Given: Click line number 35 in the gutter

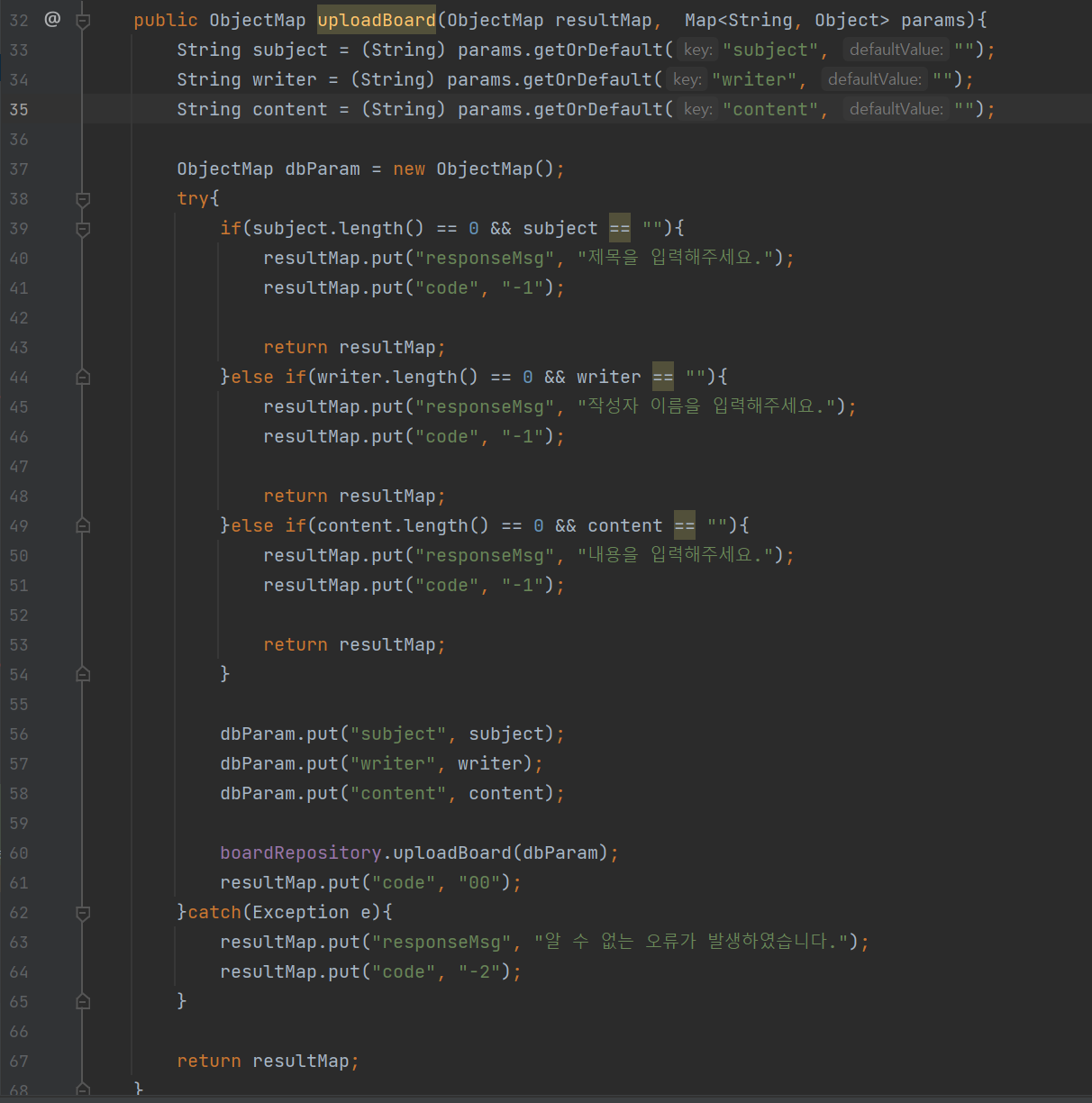Looking at the screenshot, I should click(19, 109).
